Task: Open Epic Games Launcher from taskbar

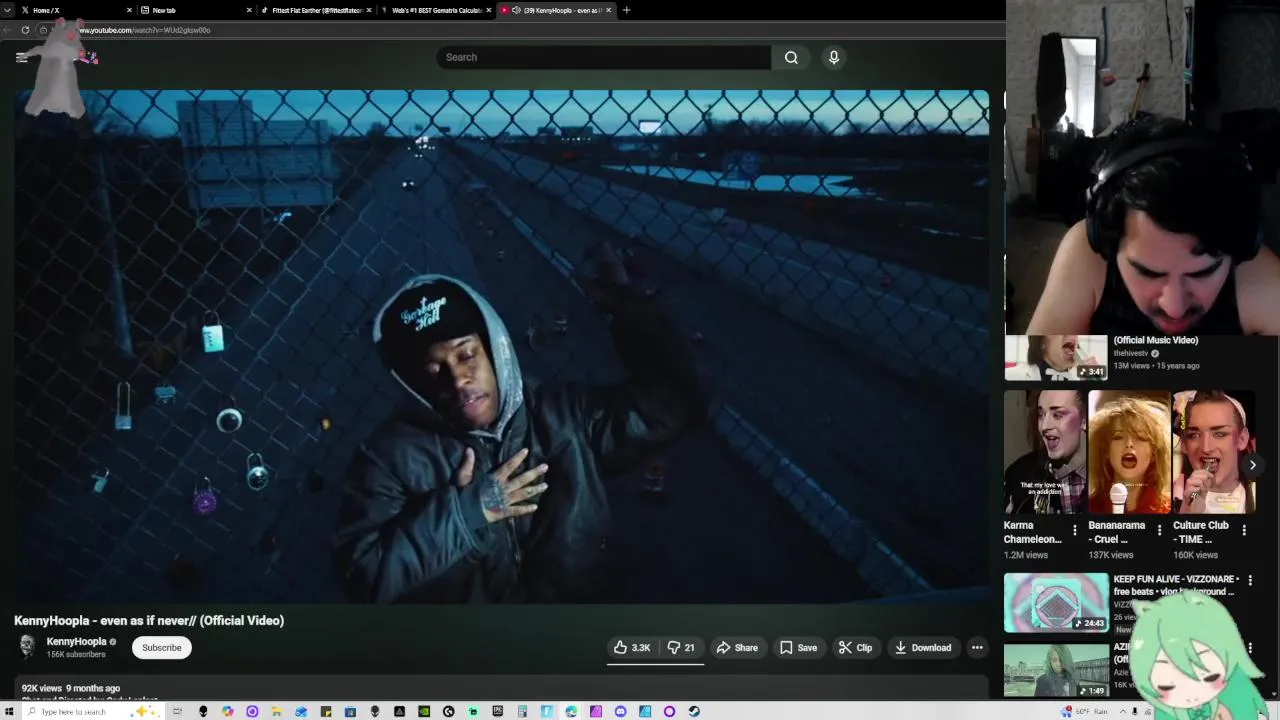Action: pyautogui.click(x=497, y=711)
